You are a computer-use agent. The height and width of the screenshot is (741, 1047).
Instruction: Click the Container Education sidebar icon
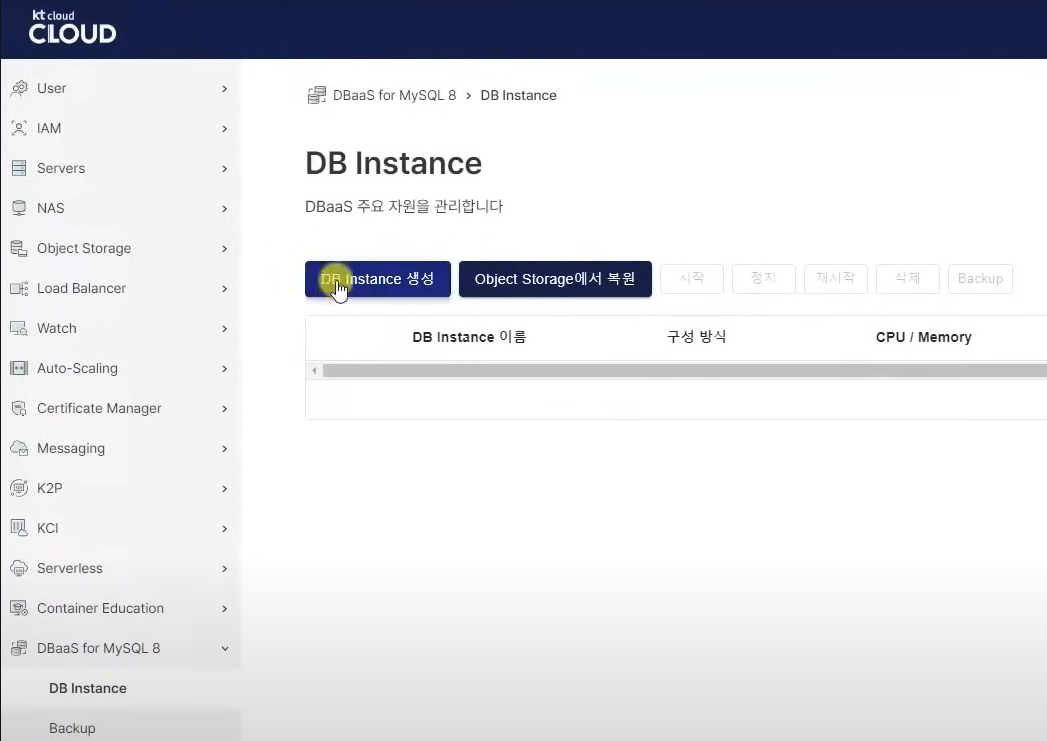19,609
